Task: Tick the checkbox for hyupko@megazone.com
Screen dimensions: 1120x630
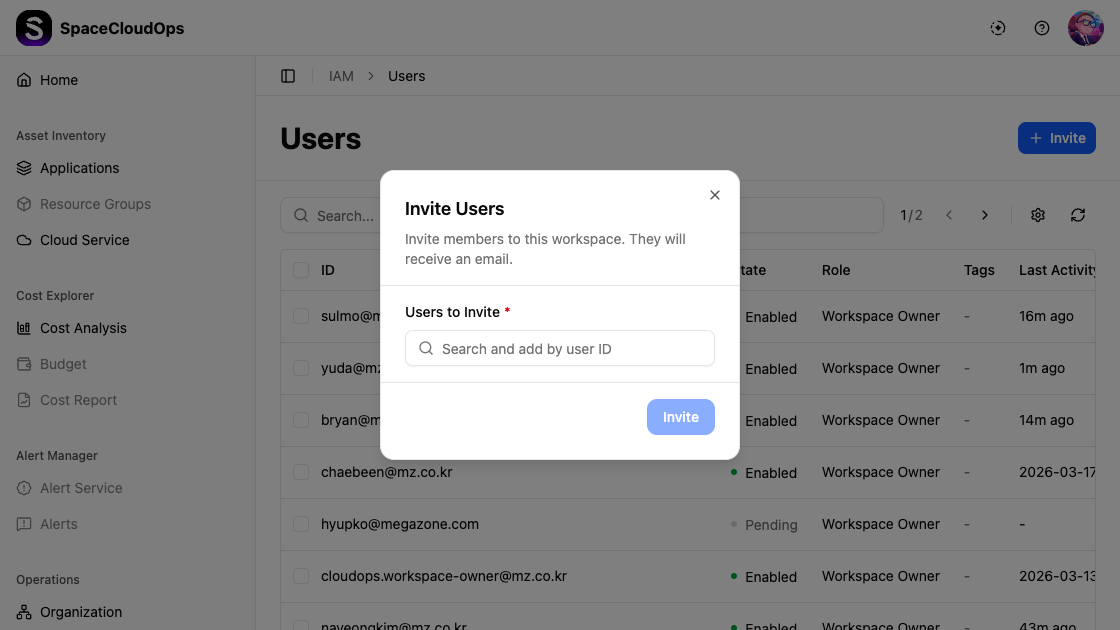Action: (301, 524)
